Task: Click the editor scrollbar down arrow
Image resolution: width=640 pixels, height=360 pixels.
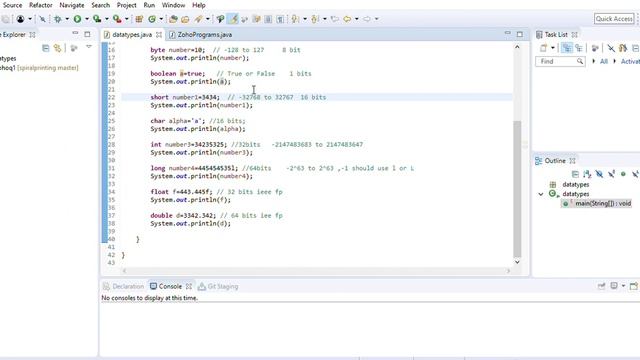Action: coord(517,262)
